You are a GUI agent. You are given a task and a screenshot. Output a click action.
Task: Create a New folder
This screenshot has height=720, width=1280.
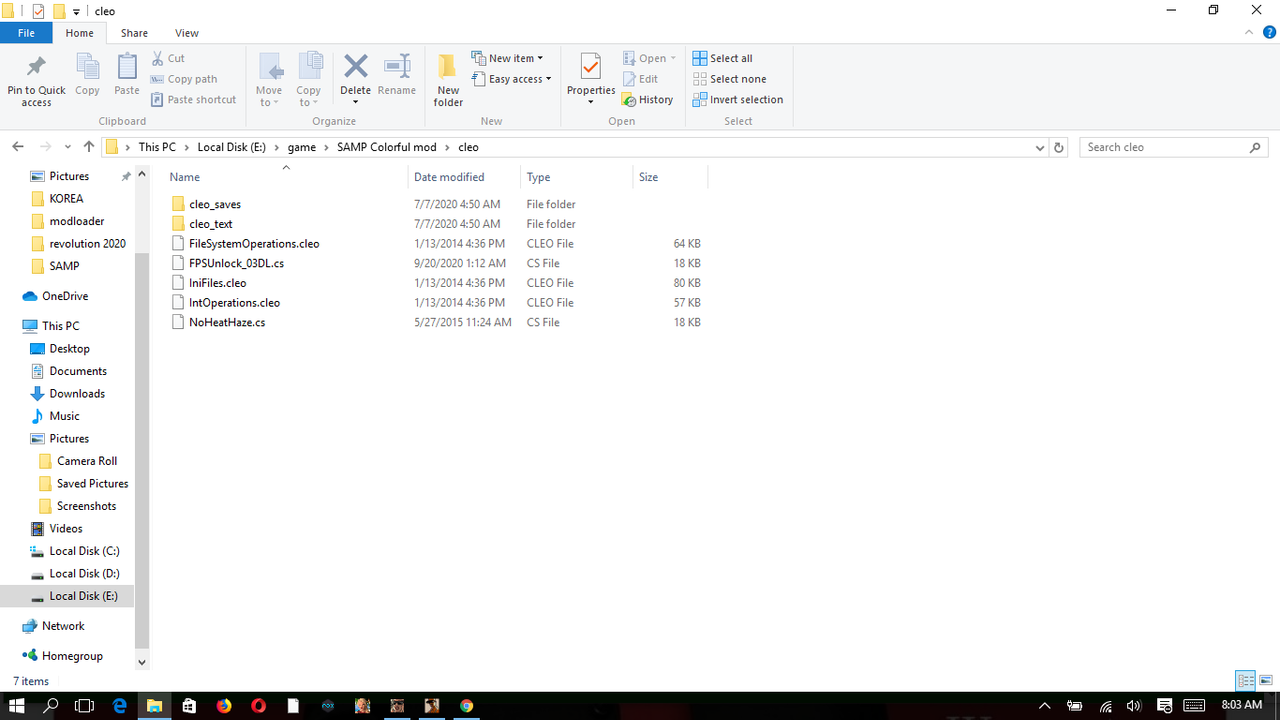point(448,81)
